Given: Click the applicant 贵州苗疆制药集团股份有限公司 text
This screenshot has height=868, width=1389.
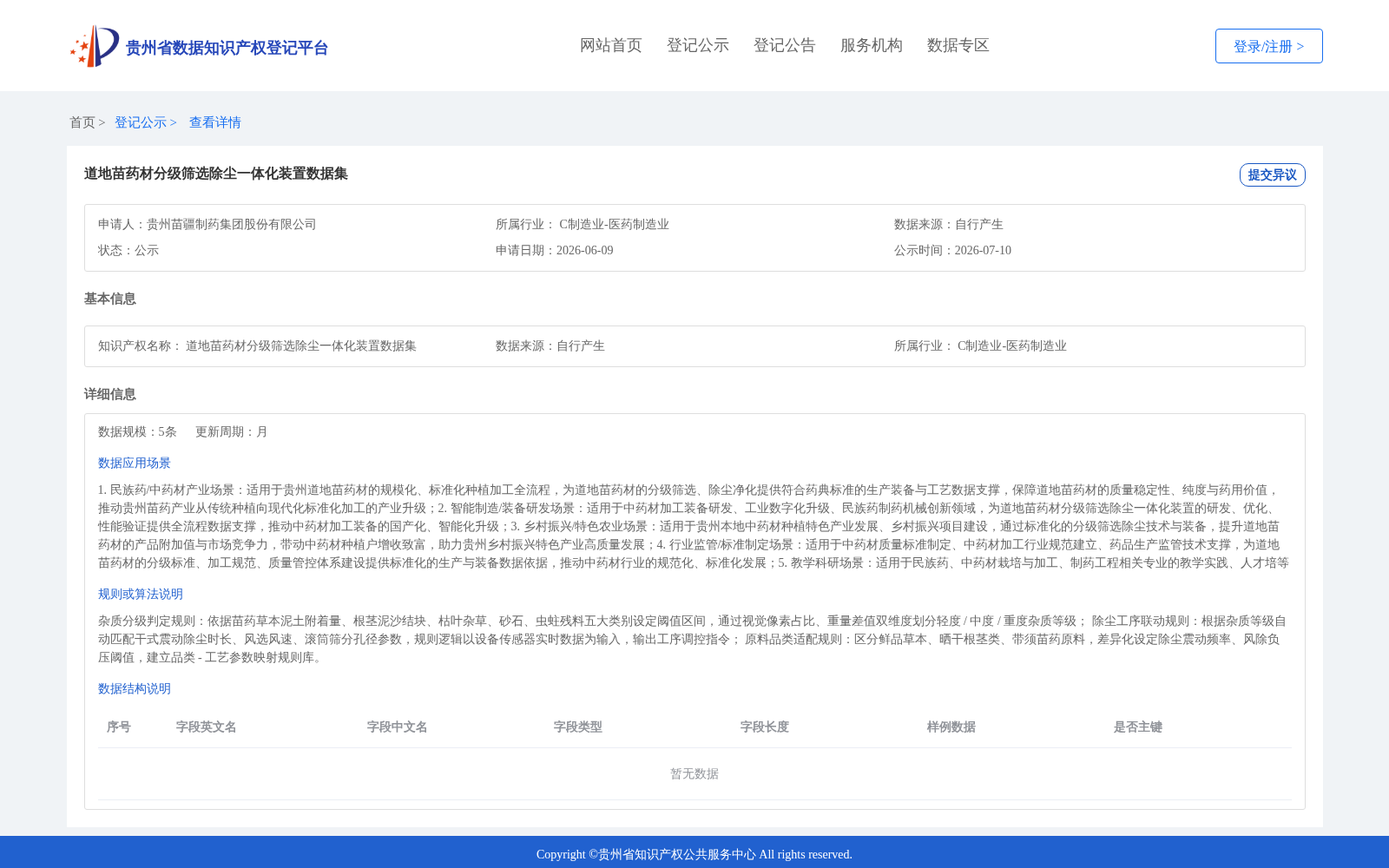Looking at the screenshot, I should (x=232, y=224).
